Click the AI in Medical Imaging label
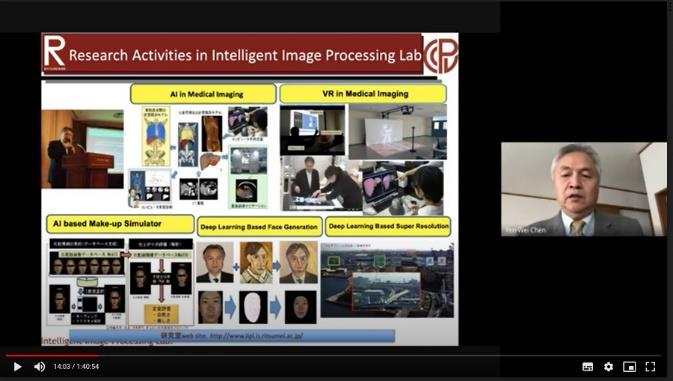673x381 pixels. (x=203, y=94)
